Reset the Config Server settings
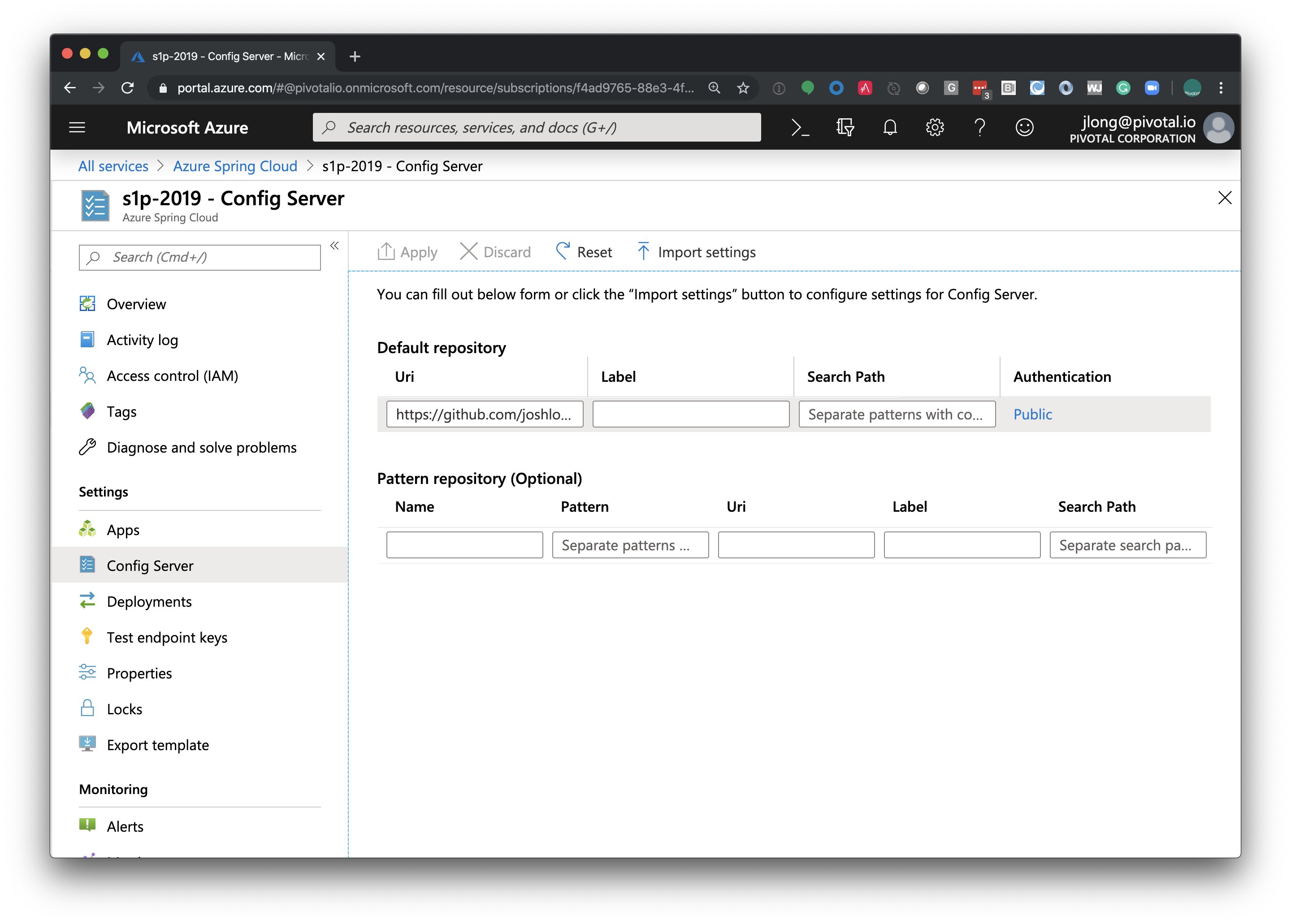The image size is (1291, 924). point(584,251)
